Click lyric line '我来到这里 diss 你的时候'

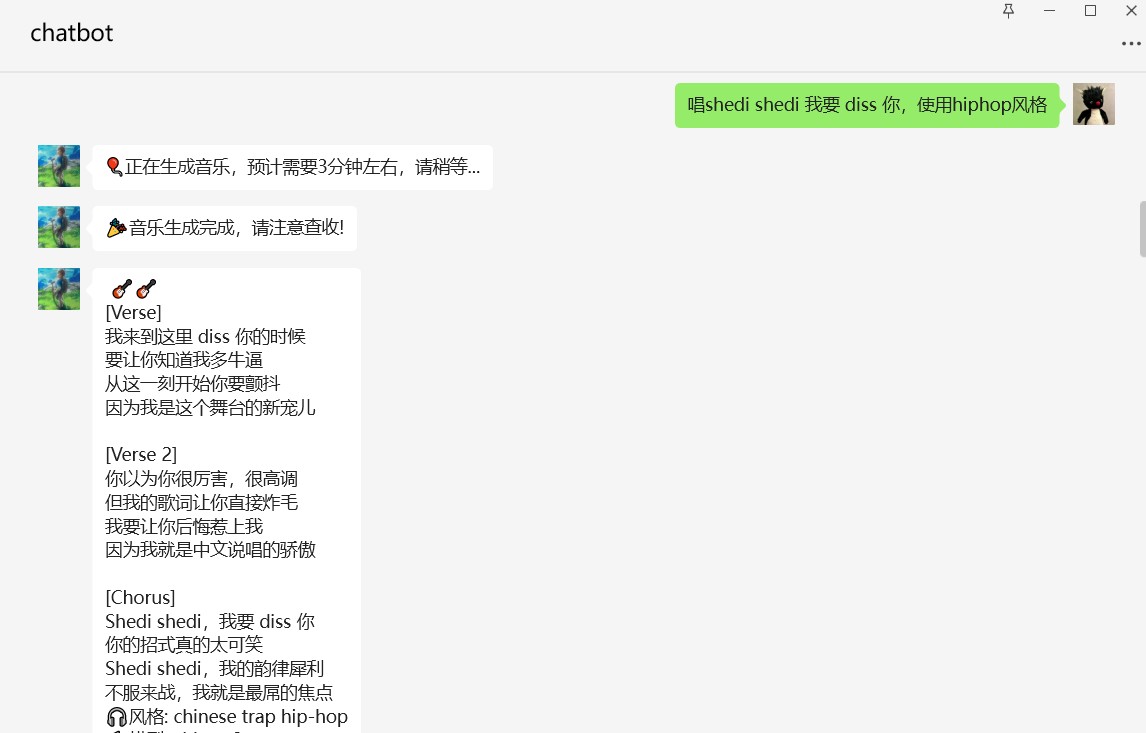pos(205,337)
